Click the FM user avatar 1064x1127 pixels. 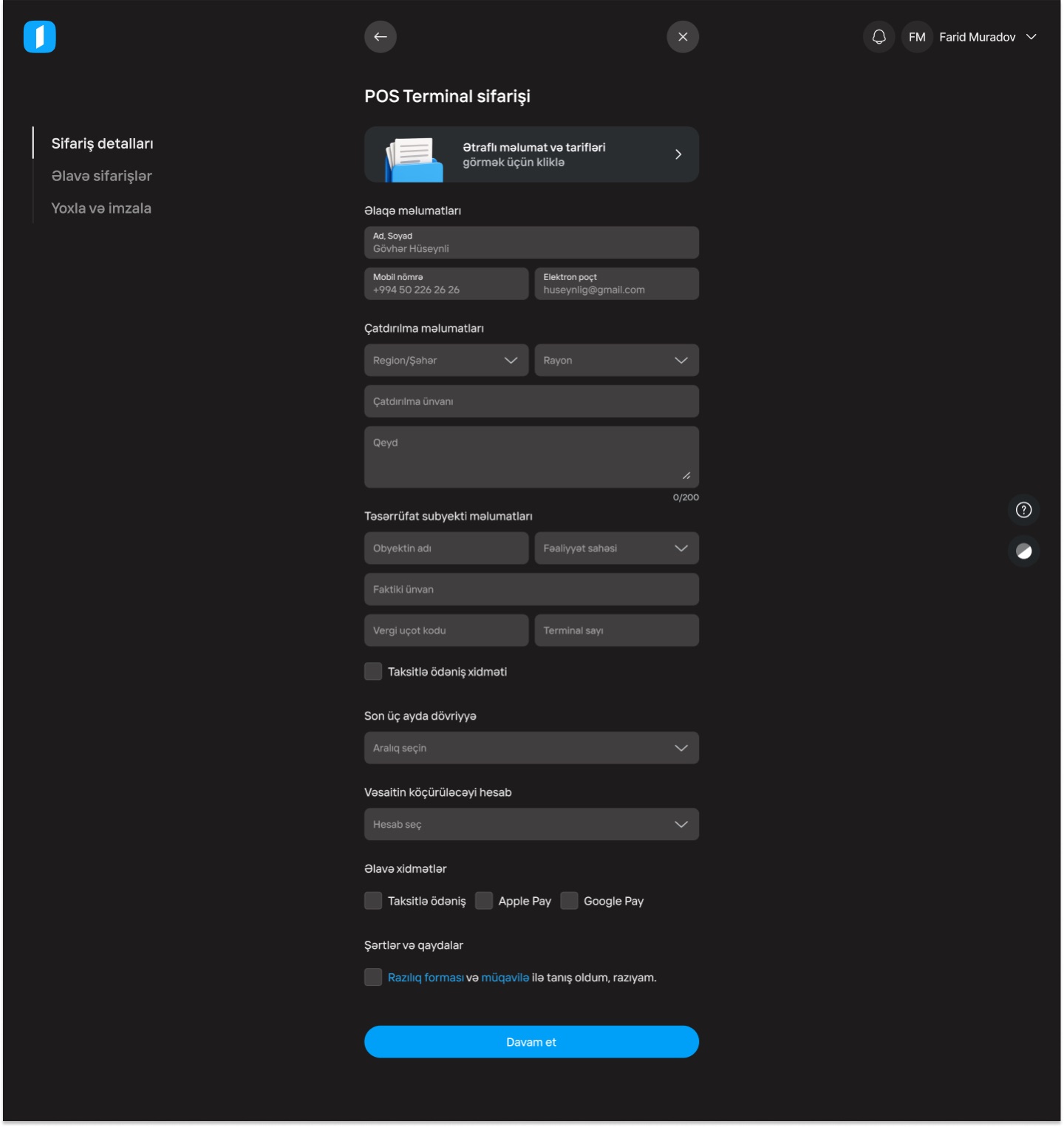917,37
